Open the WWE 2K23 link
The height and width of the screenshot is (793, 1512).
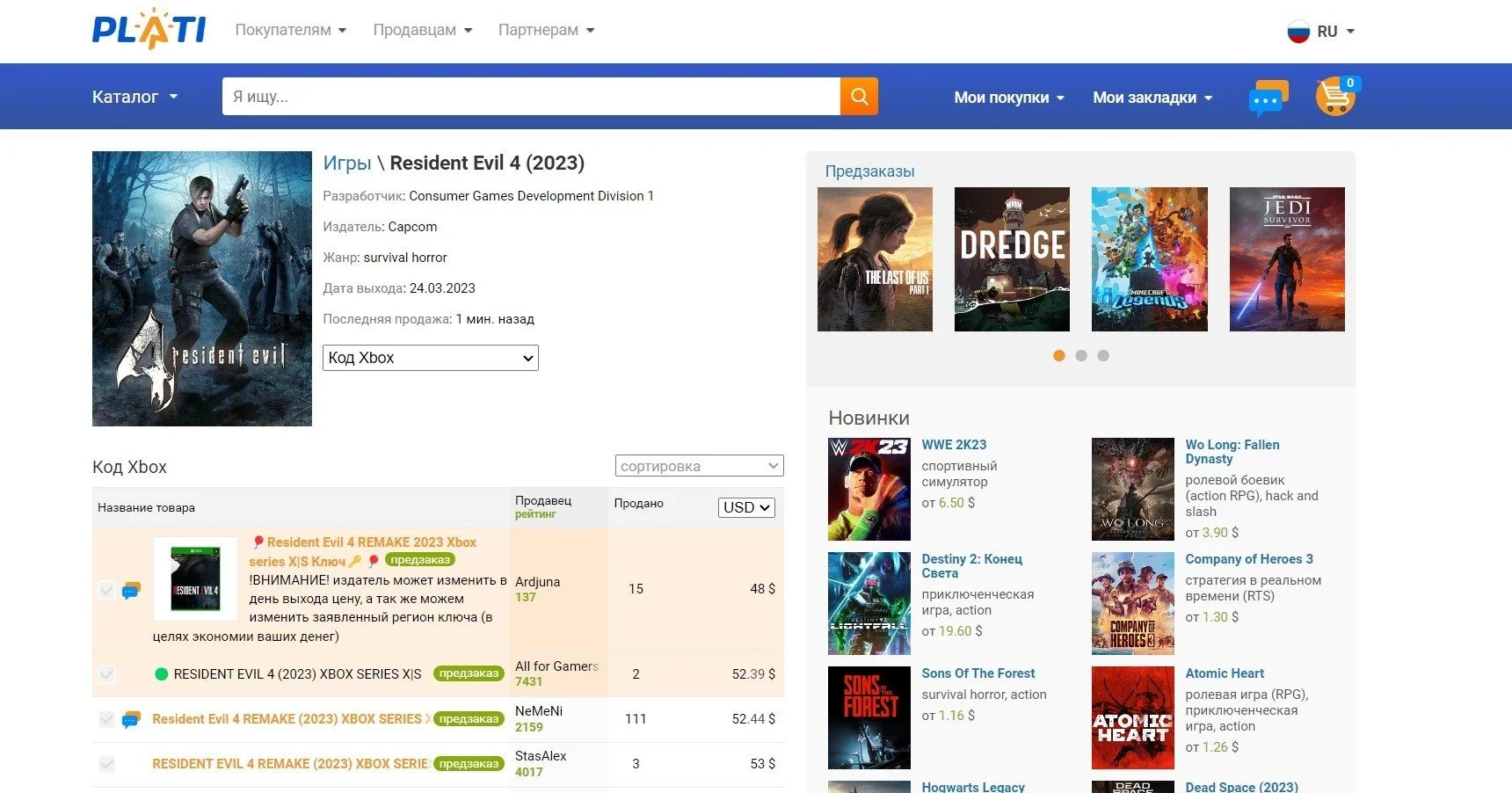pyautogui.click(x=954, y=445)
